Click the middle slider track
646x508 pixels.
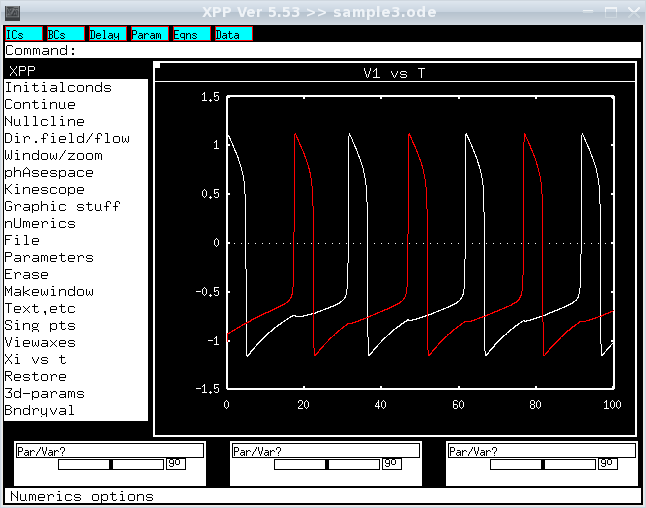327,464
